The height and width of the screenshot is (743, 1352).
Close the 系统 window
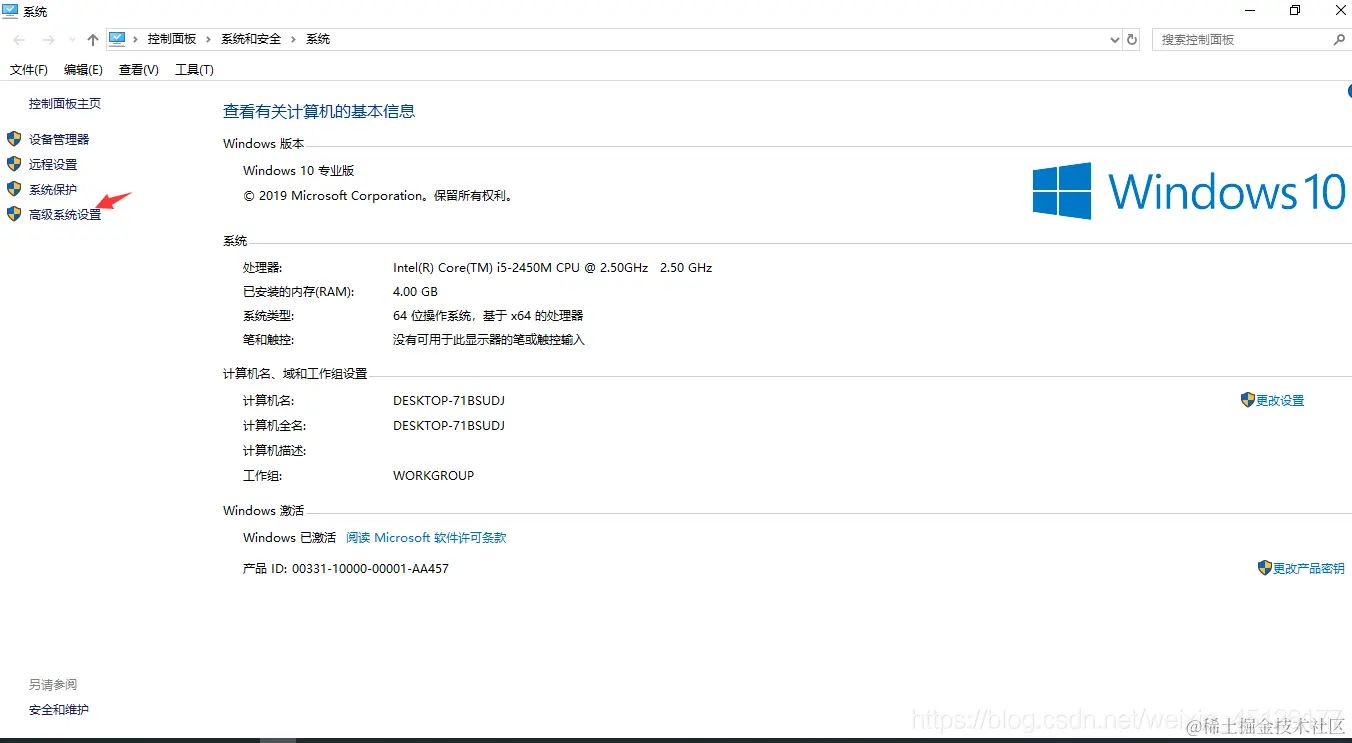point(1340,10)
